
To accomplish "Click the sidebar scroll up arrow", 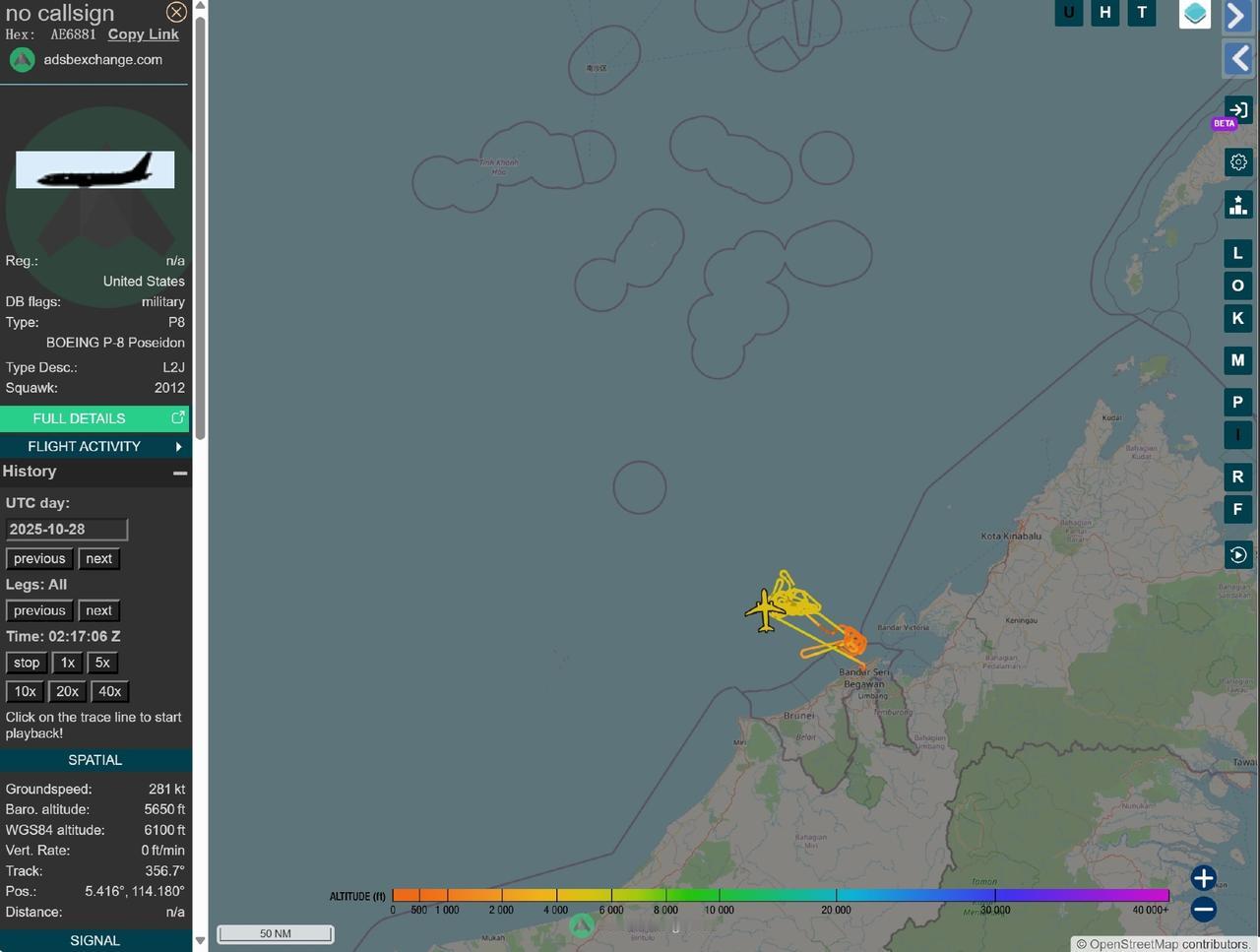I will click(x=200, y=6).
